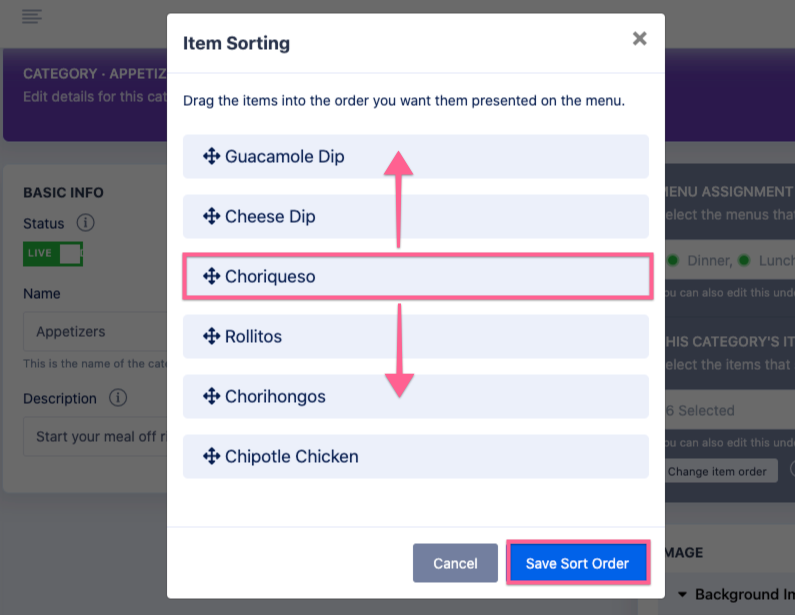
Task: Toggle the LIVE status switch
Action: tap(53, 253)
